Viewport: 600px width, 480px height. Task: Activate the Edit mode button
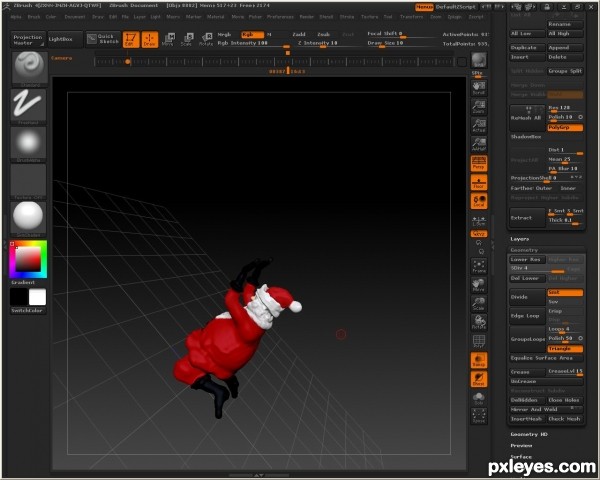131,39
